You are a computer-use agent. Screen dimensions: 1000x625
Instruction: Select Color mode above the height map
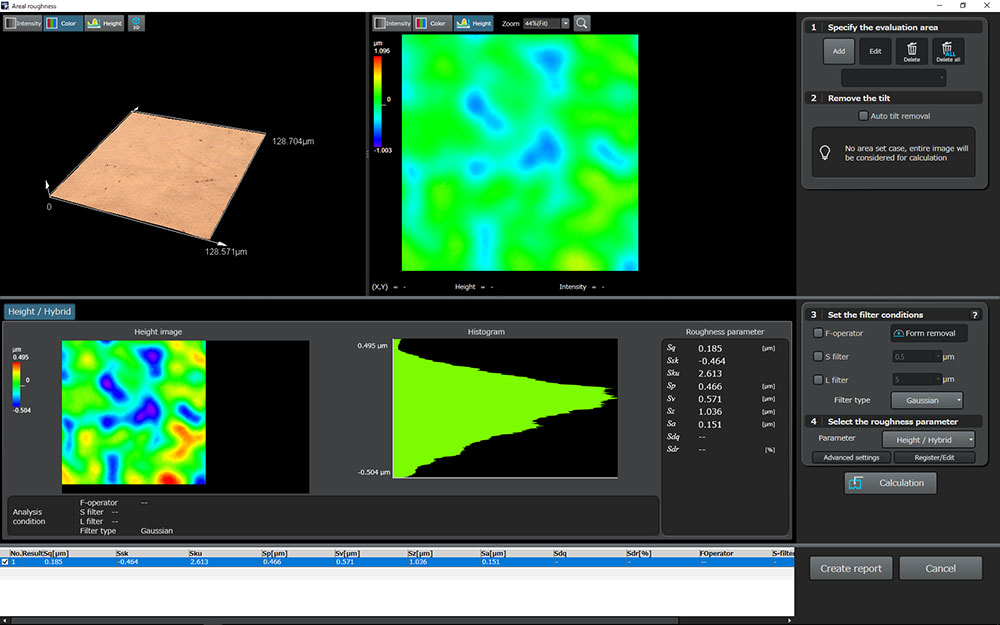[432, 22]
